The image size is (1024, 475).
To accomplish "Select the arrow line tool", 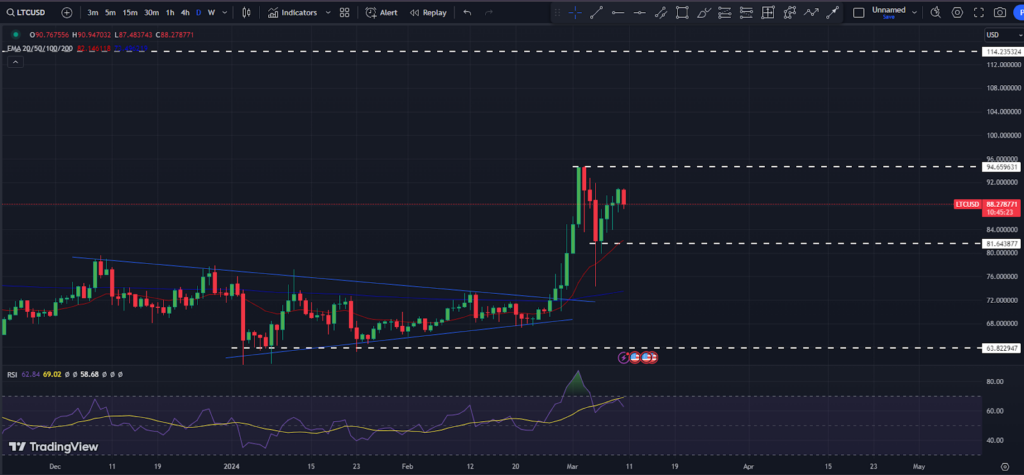I will [x=832, y=12].
